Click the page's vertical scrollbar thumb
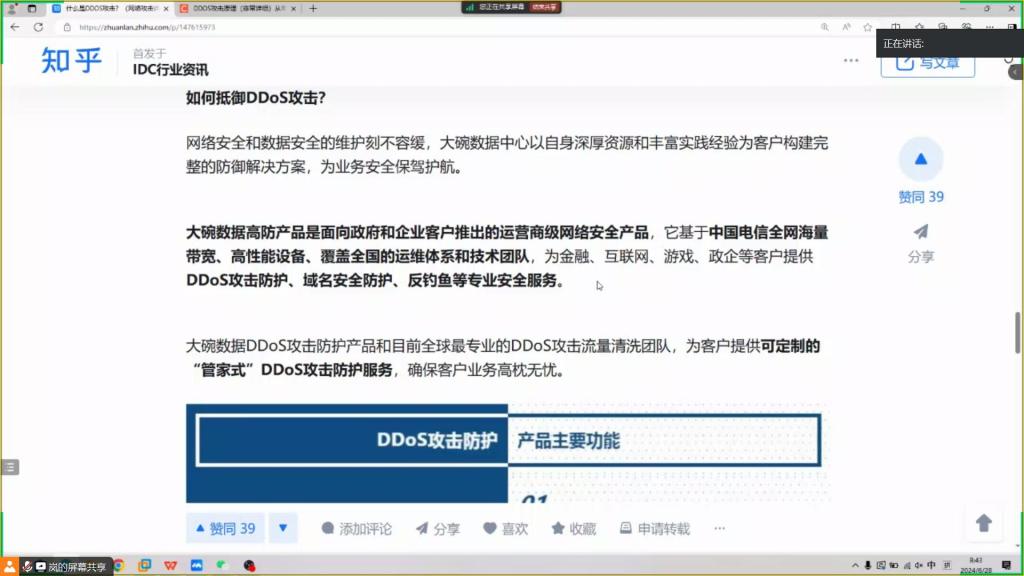This screenshot has height=576, width=1024. (x=1018, y=332)
